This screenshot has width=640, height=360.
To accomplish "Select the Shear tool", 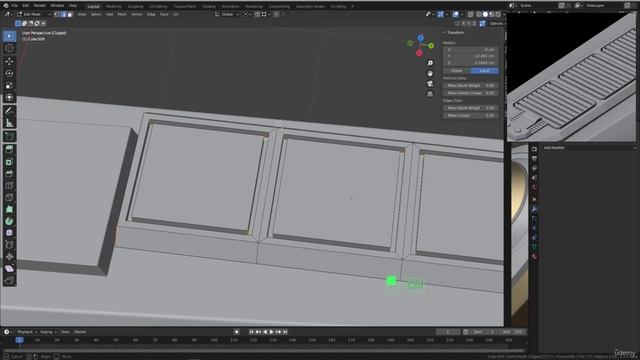I will 9,269.
